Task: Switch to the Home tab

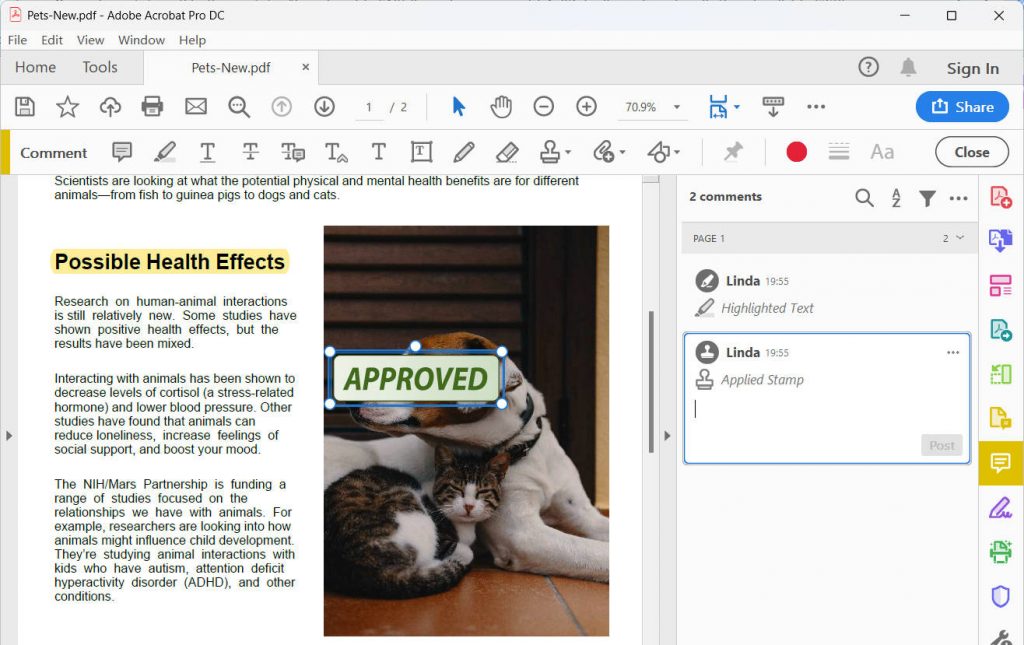Action: point(34,67)
